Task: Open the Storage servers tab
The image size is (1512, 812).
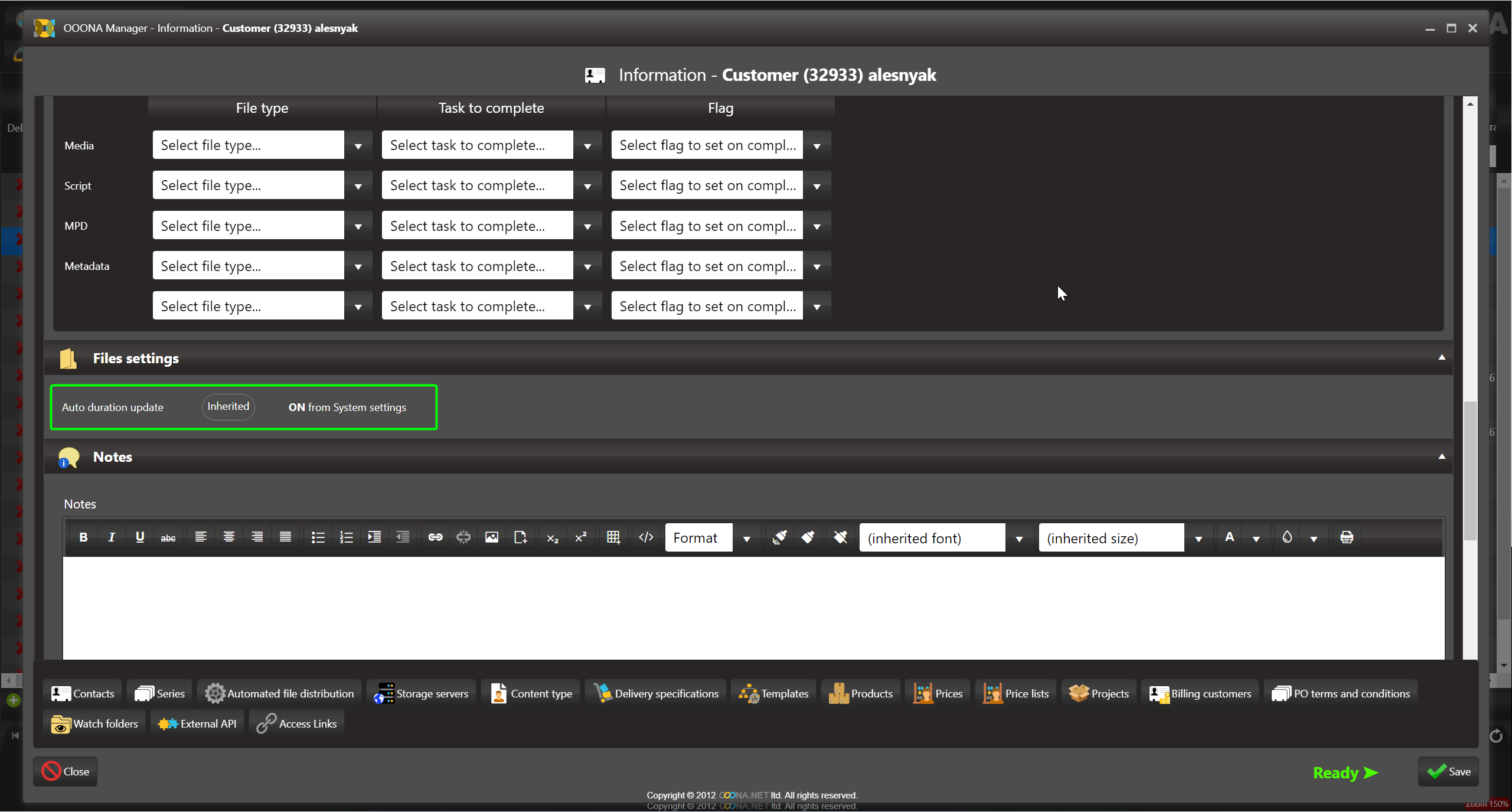Action: point(421,693)
